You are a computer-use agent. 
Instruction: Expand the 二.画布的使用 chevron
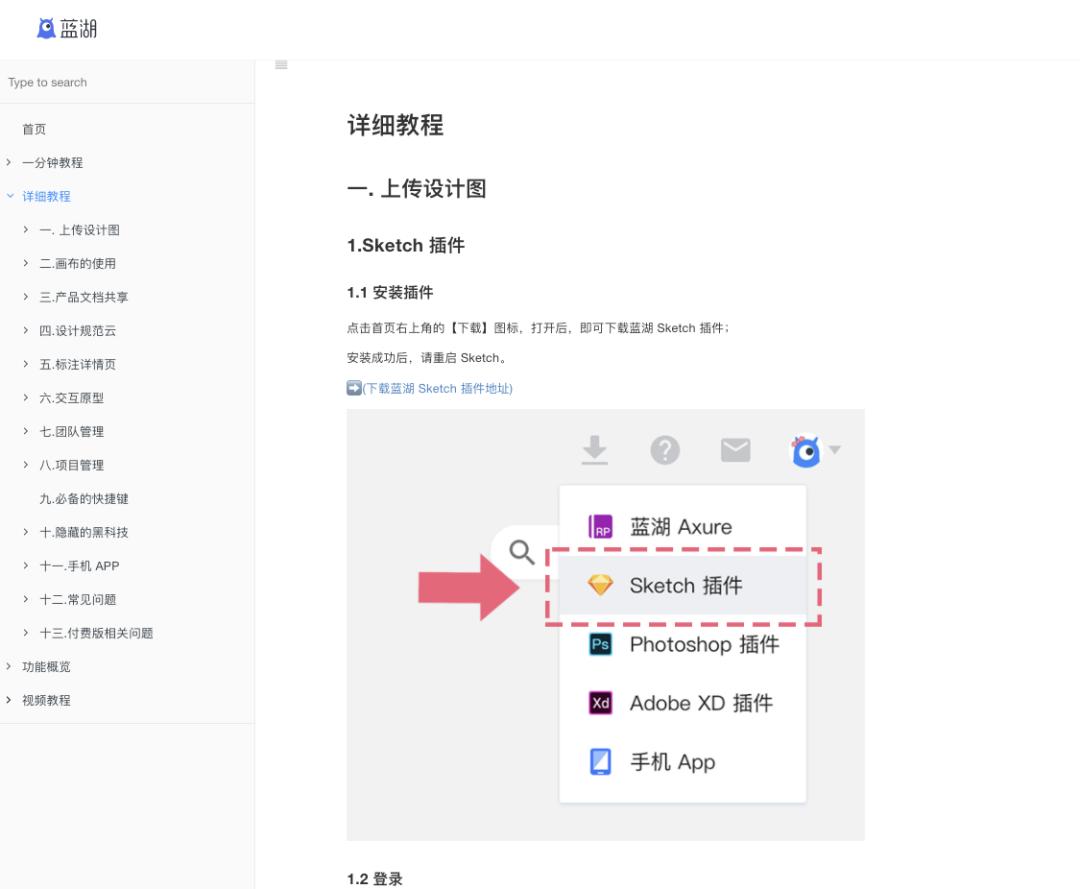[25, 263]
